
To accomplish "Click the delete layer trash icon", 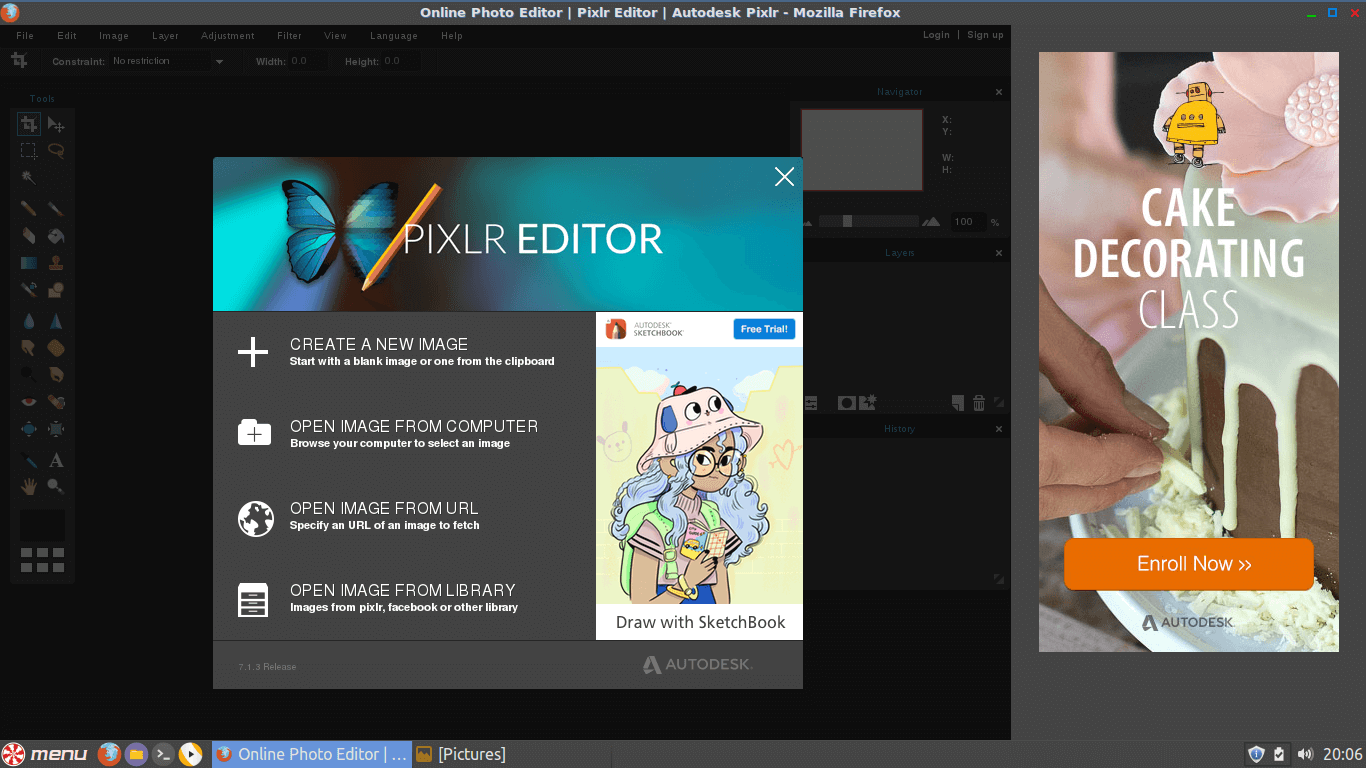I will pyautogui.click(x=979, y=403).
